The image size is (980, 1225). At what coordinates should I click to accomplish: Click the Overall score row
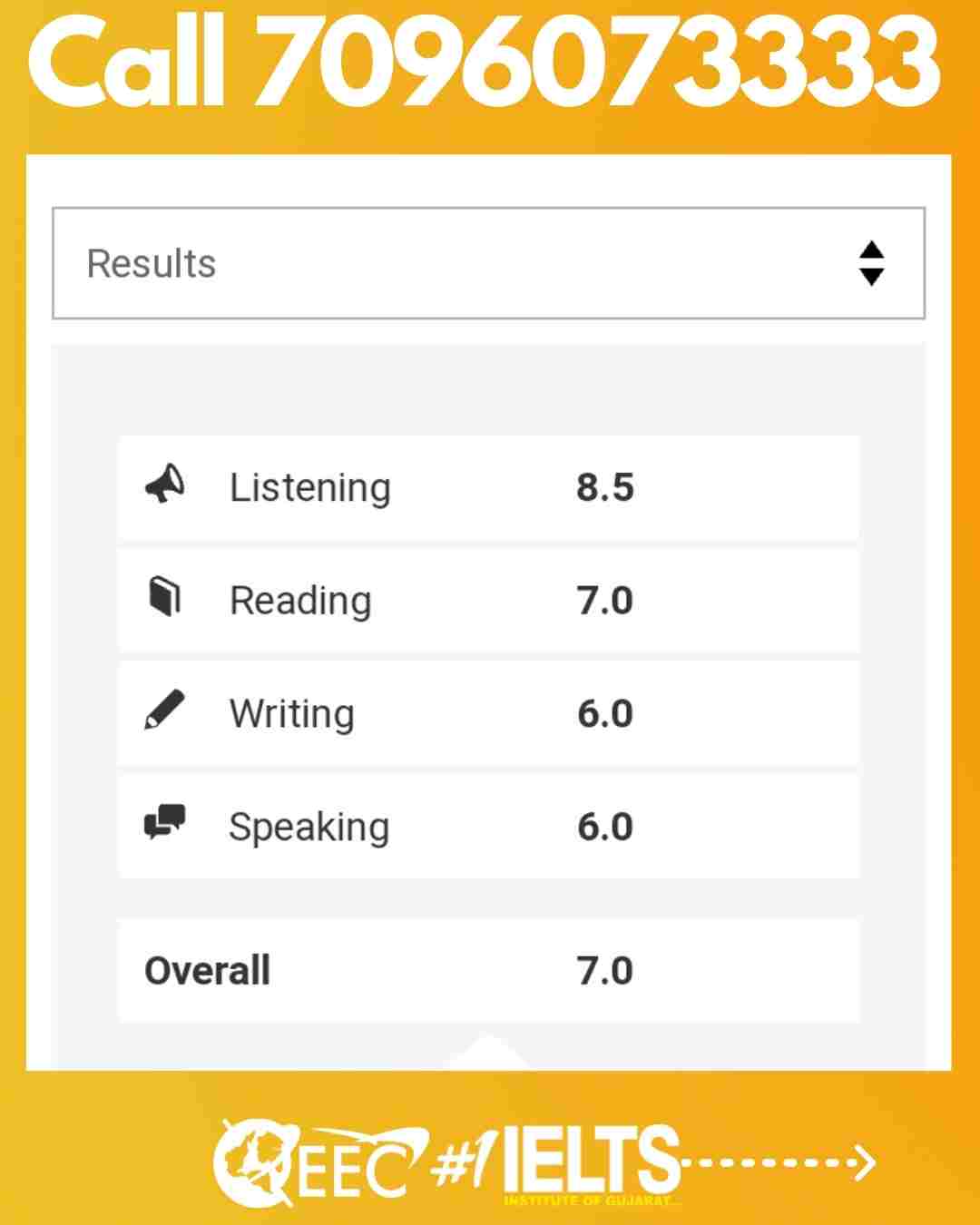click(x=488, y=970)
